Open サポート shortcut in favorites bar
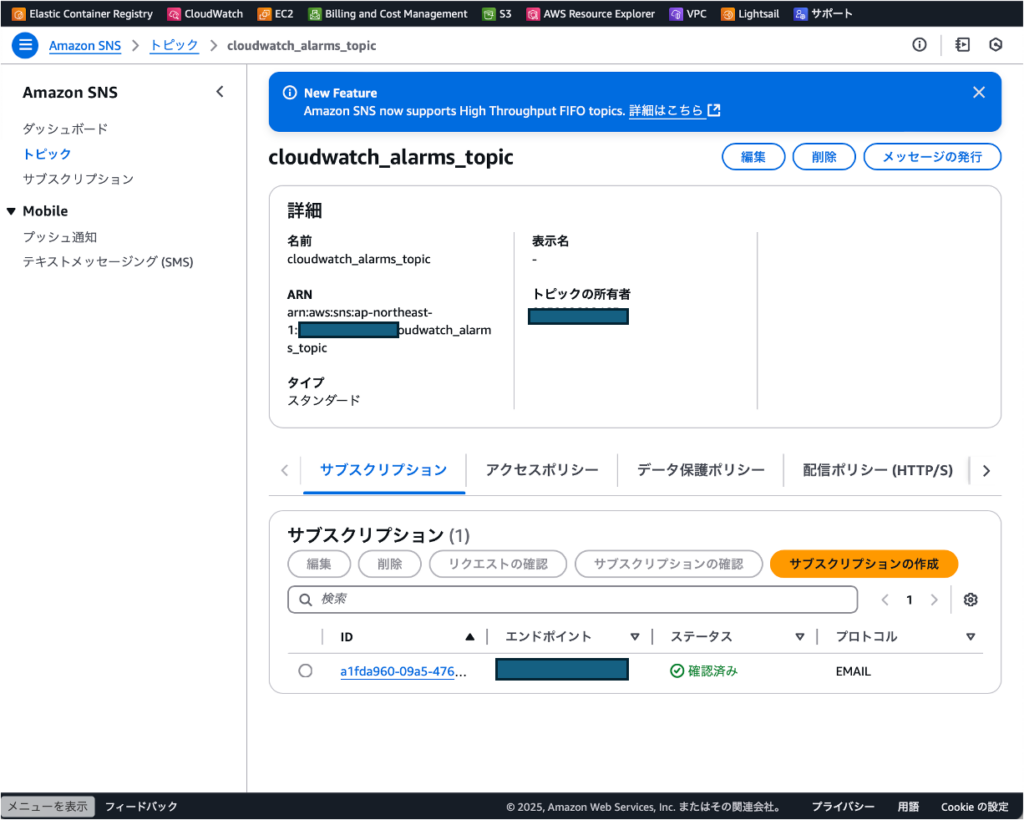This screenshot has height=820, width=1024. click(823, 14)
